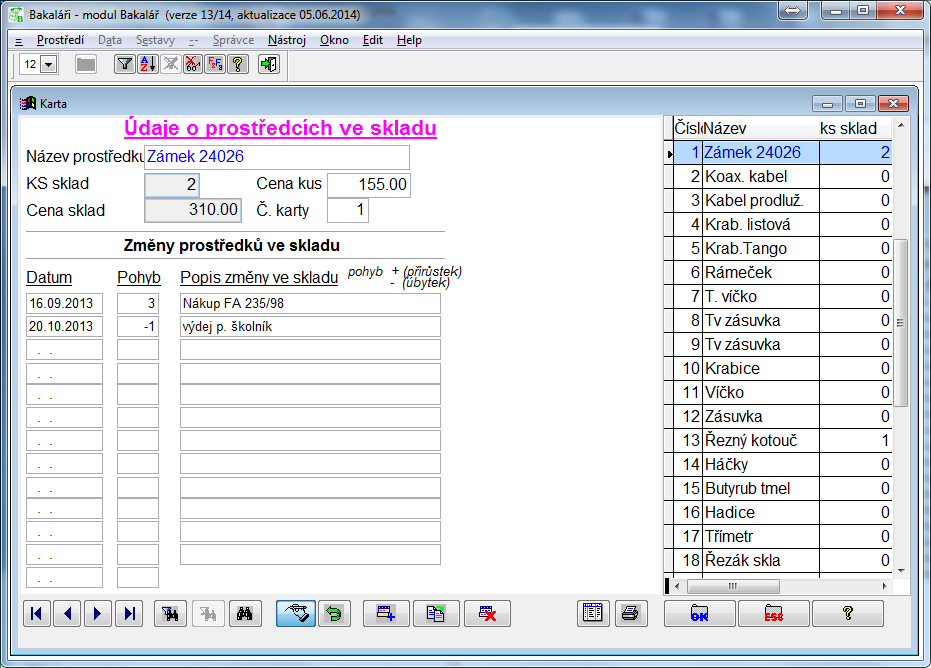Open the font size 12 dropdown
The width and height of the screenshot is (931, 668).
49,64
